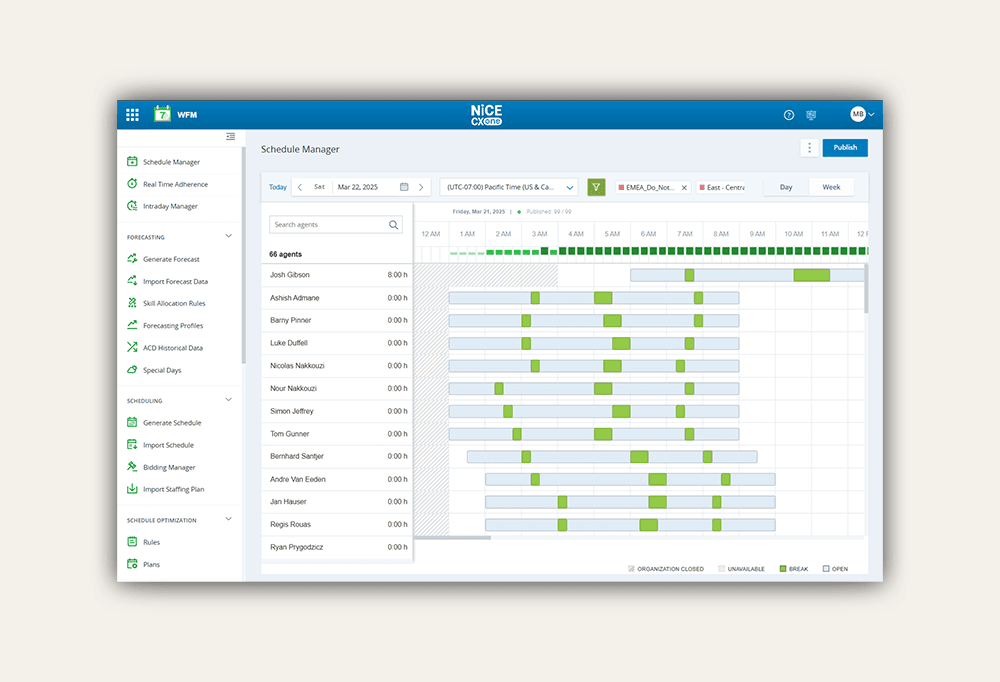This screenshot has width=1000, height=682.
Task: Open the three-dot more options menu
Action: [809, 147]
